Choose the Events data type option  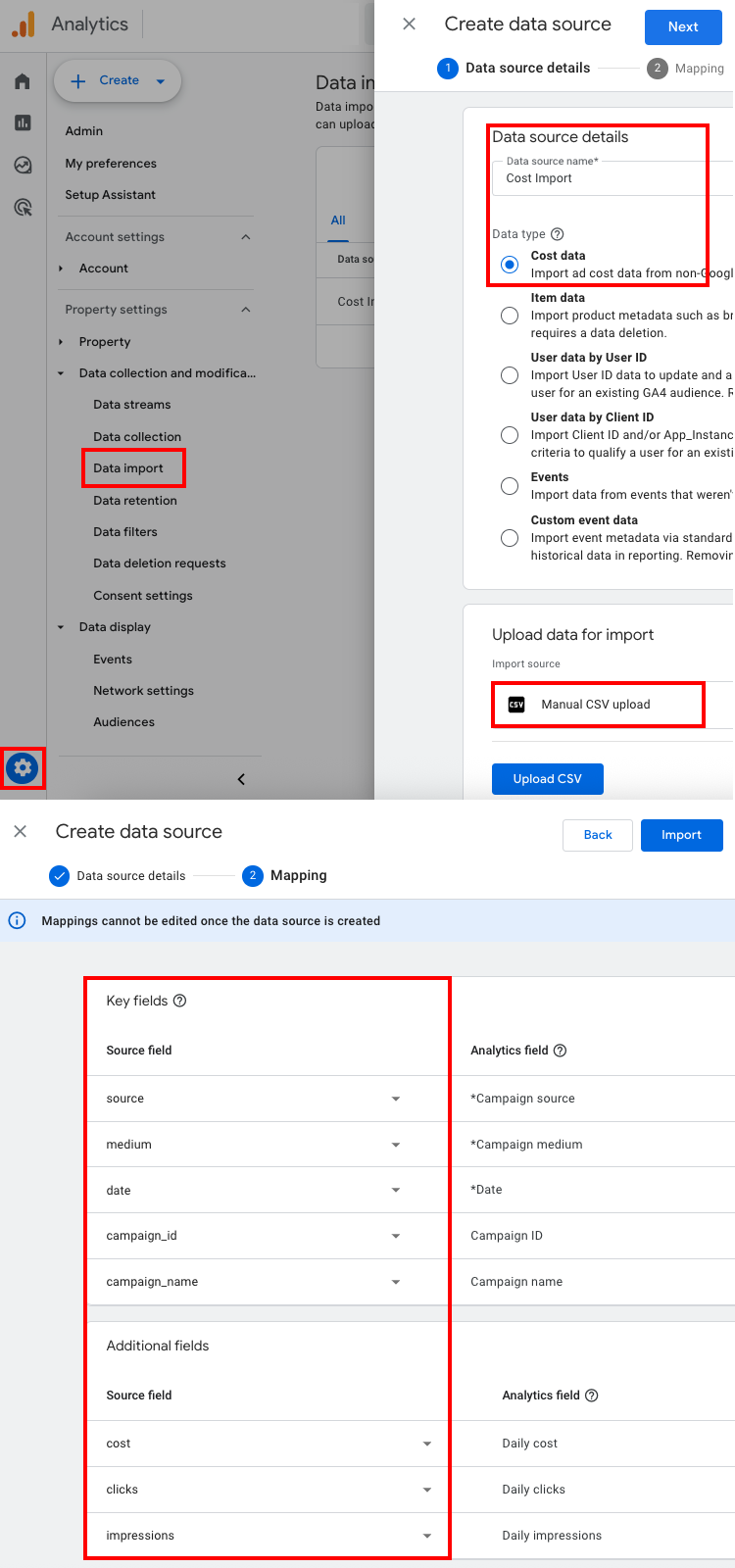[510, 486]
